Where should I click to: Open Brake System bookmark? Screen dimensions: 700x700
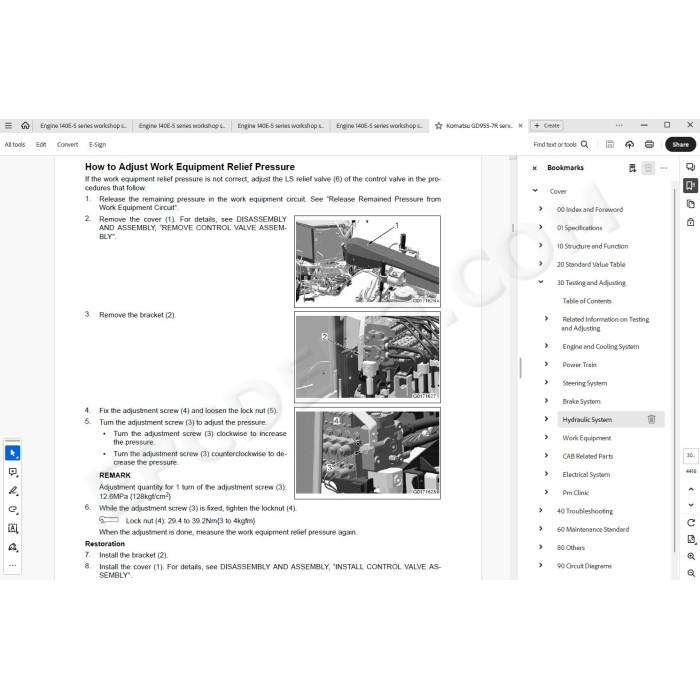[x=581, y=401]
